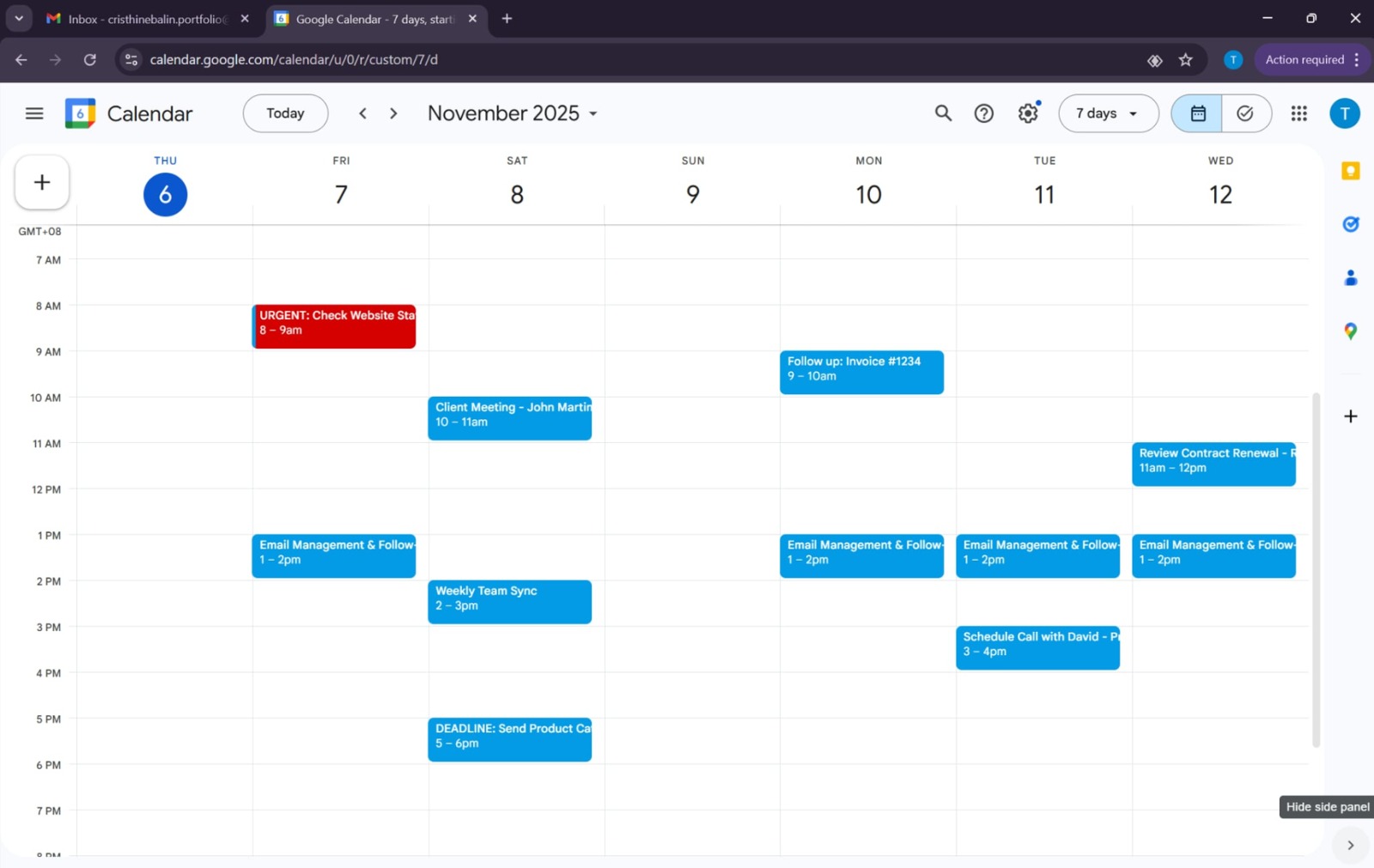This screenshot has width=1374, height=868.
Task: Click the browser forward arrow
Action: [55, 59]
